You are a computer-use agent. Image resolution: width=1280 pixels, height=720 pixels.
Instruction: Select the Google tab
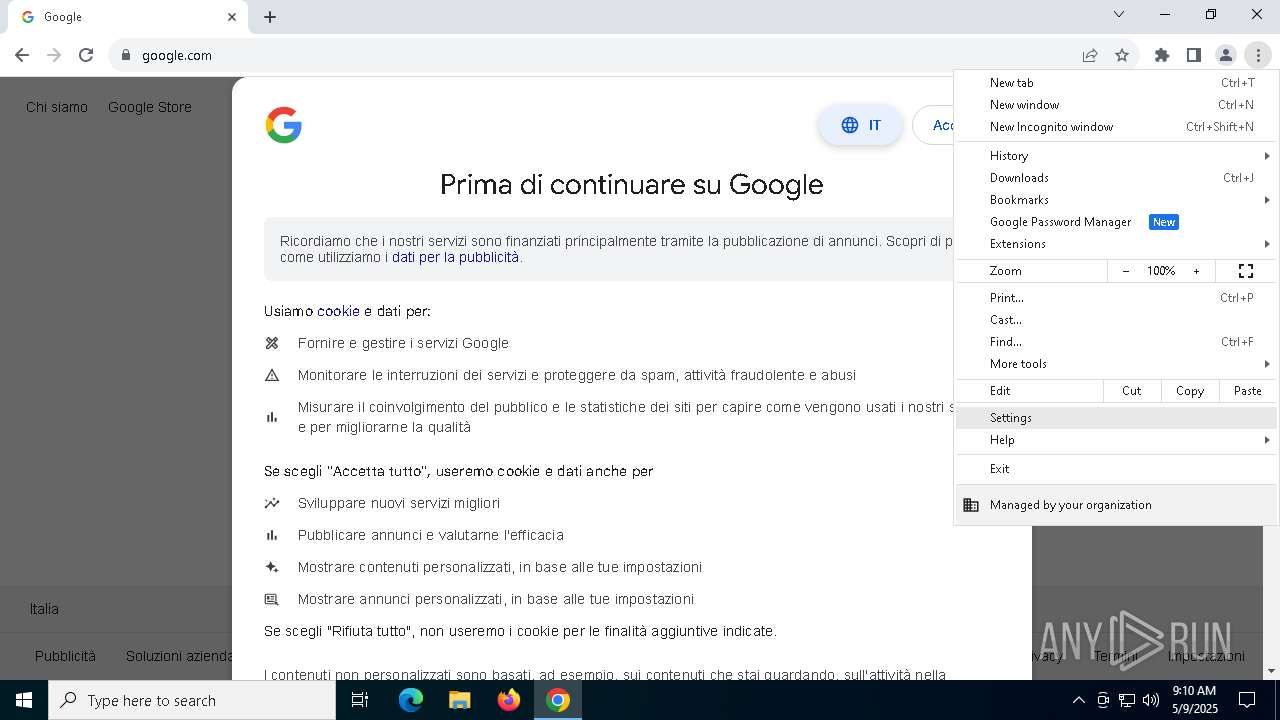pyautogui.click(x=126, y=17)
